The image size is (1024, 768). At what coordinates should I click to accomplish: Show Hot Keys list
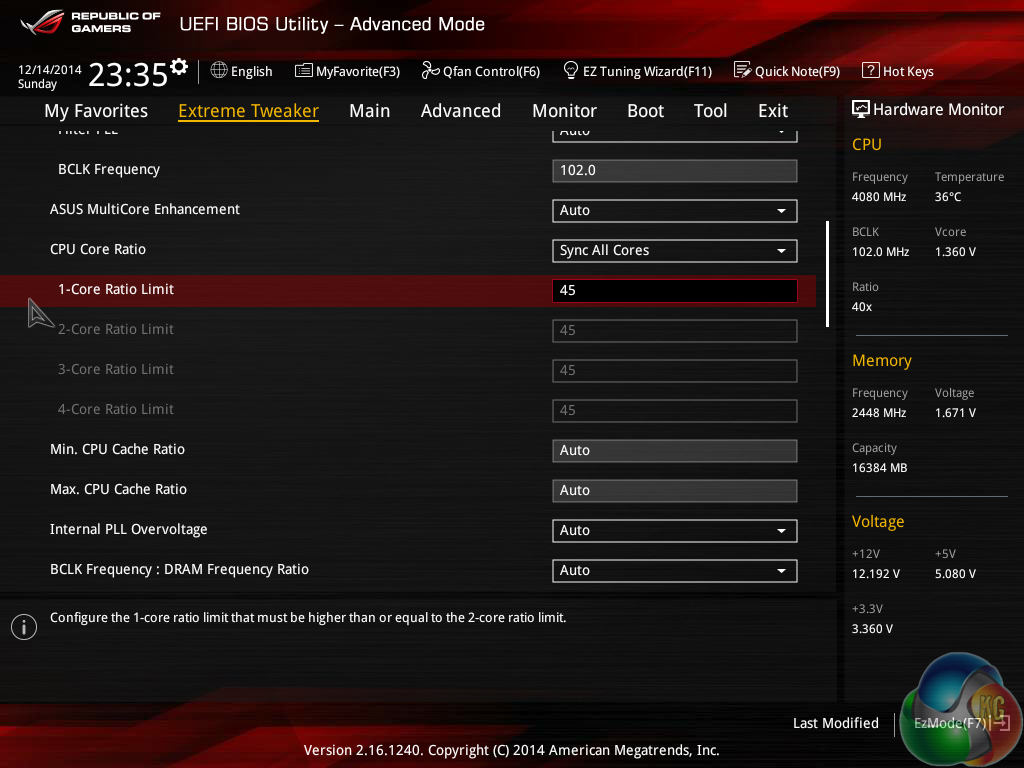tap(908, 71)
